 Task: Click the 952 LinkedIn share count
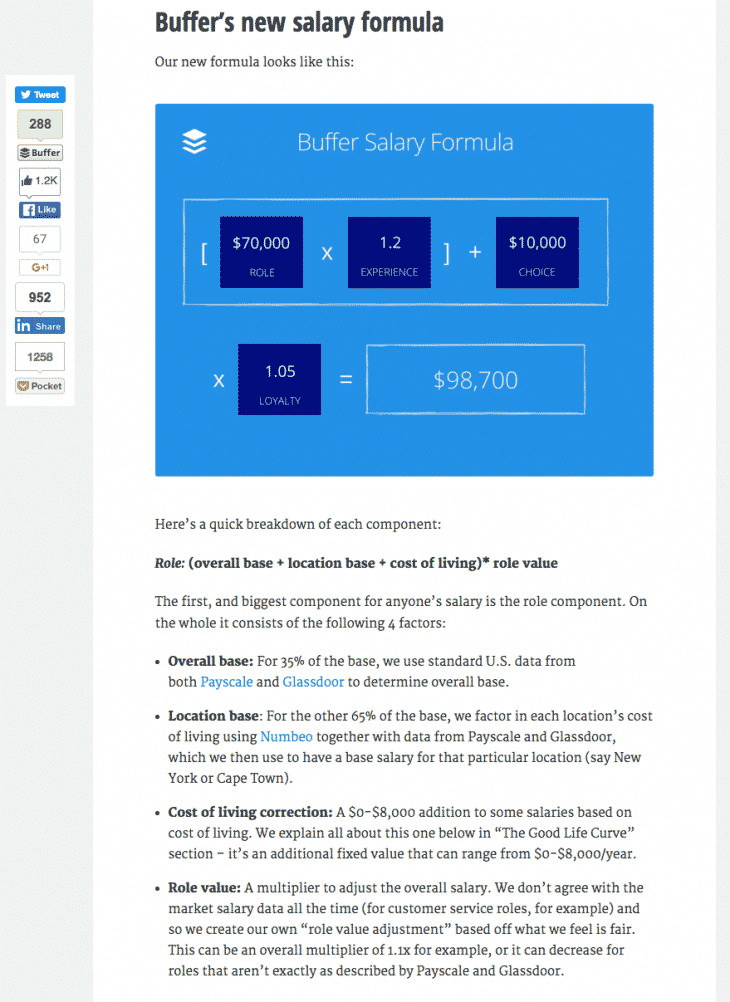[x=40, y=297]
